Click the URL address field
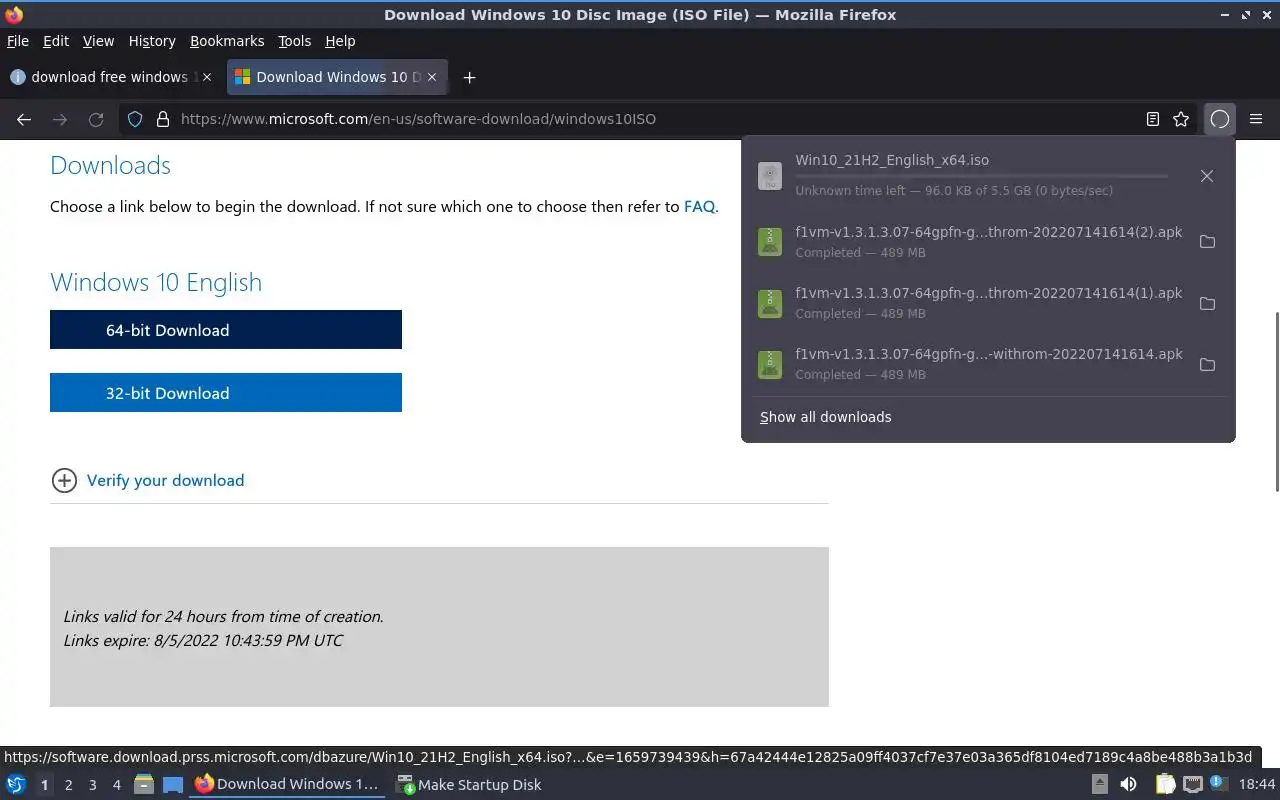The width and height of the screenshot is (1280, 800). pyautogui.click(x=655, y=119)
